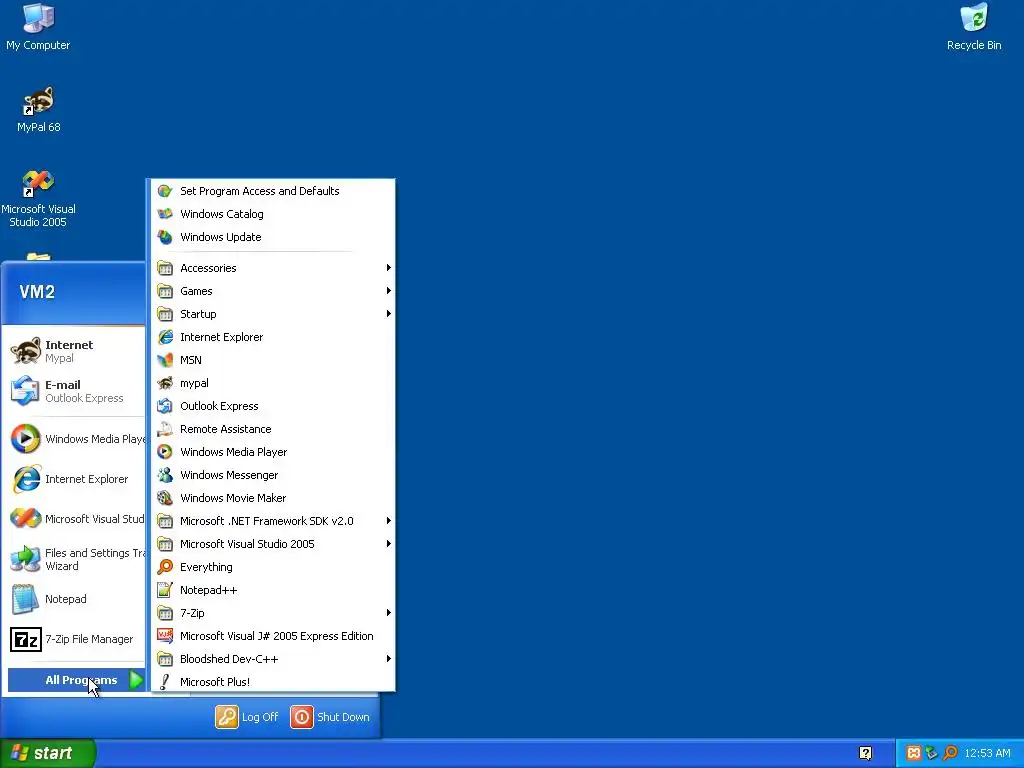Click Files and Settings Transfer Wizard icon
This screenshot has width=1024, height=768.
pos(25,559)
